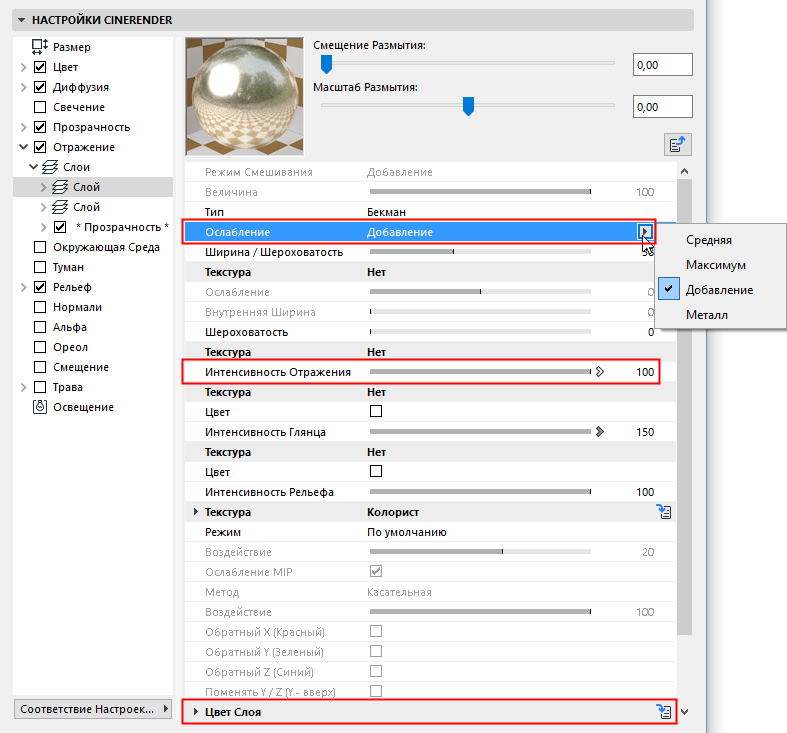Click the selected Слой layer icon
This screenshot has height=733, width=787.
point(60,187)
